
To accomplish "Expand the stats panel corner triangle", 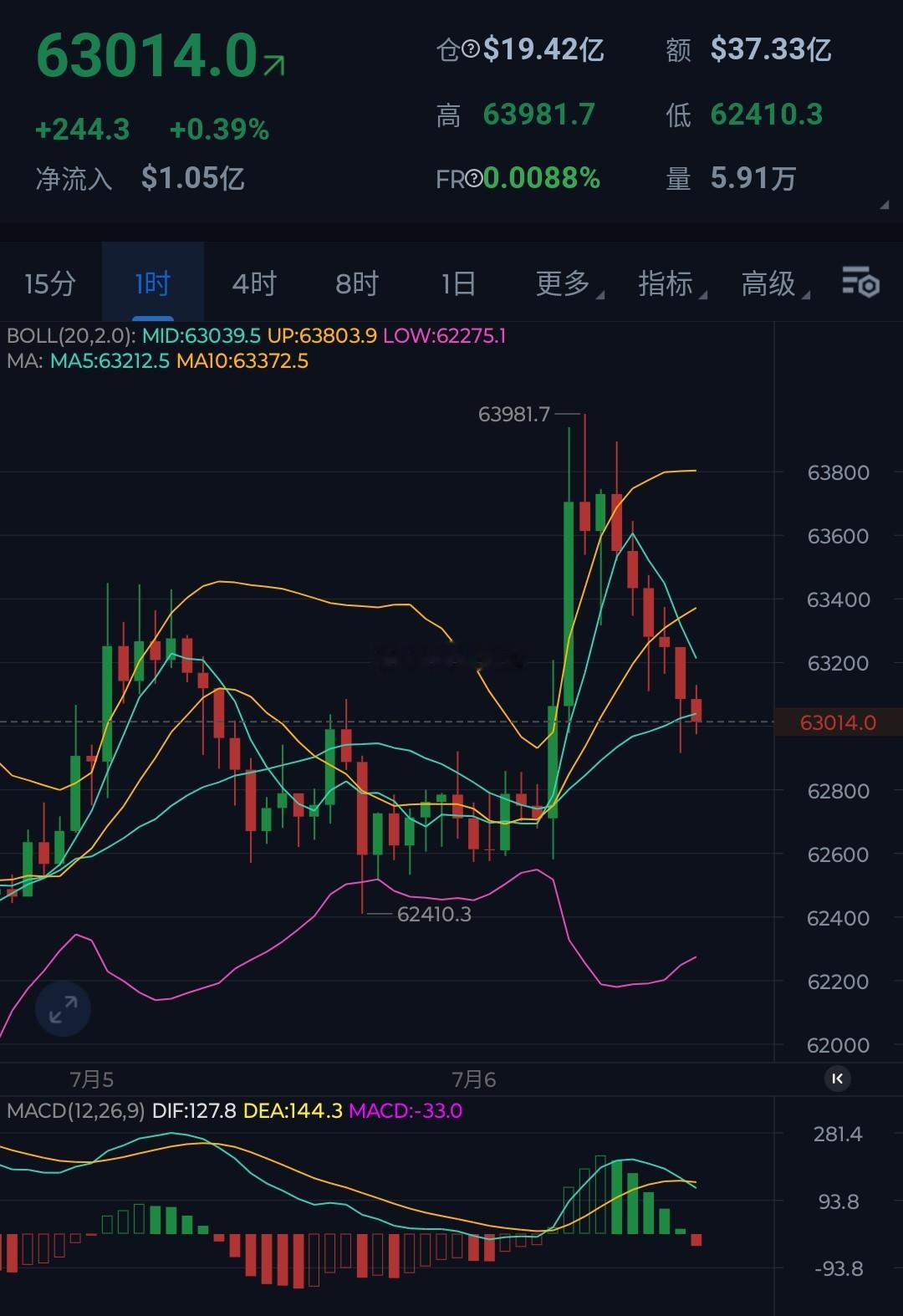I will click(885, 205).
